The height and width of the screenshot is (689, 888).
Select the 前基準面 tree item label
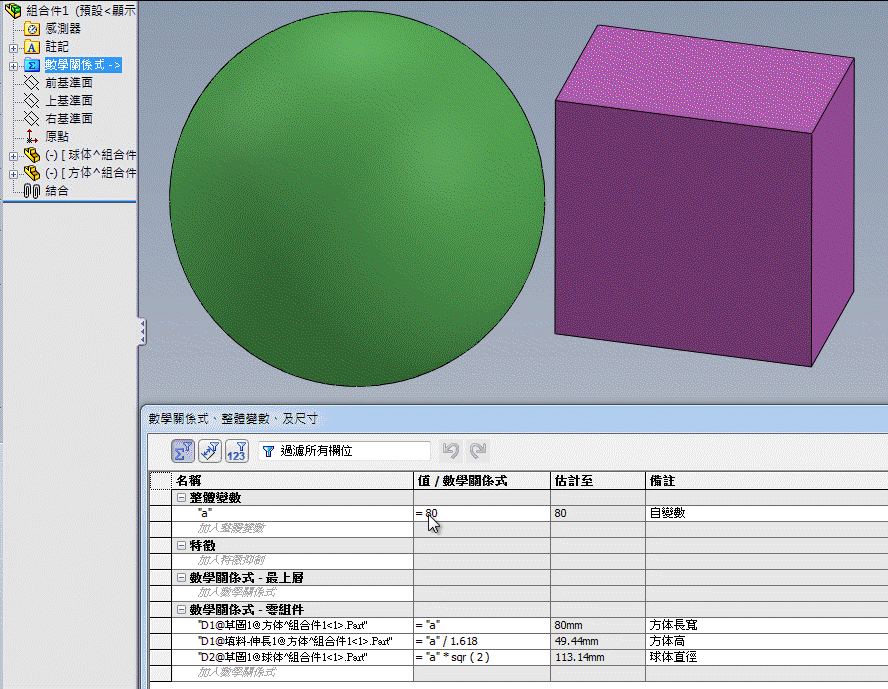click(x=69, y=83)
